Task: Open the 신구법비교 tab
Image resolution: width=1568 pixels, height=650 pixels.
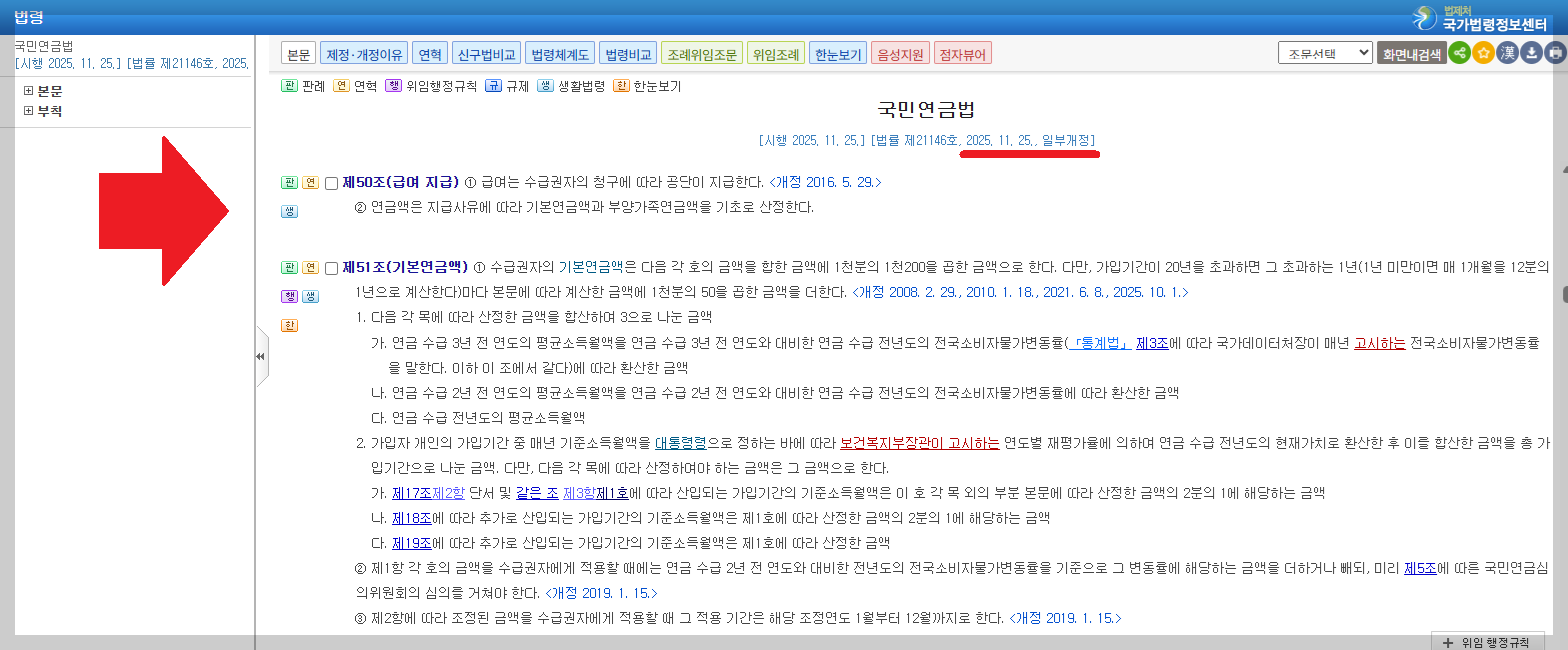Action: (485, 54)
